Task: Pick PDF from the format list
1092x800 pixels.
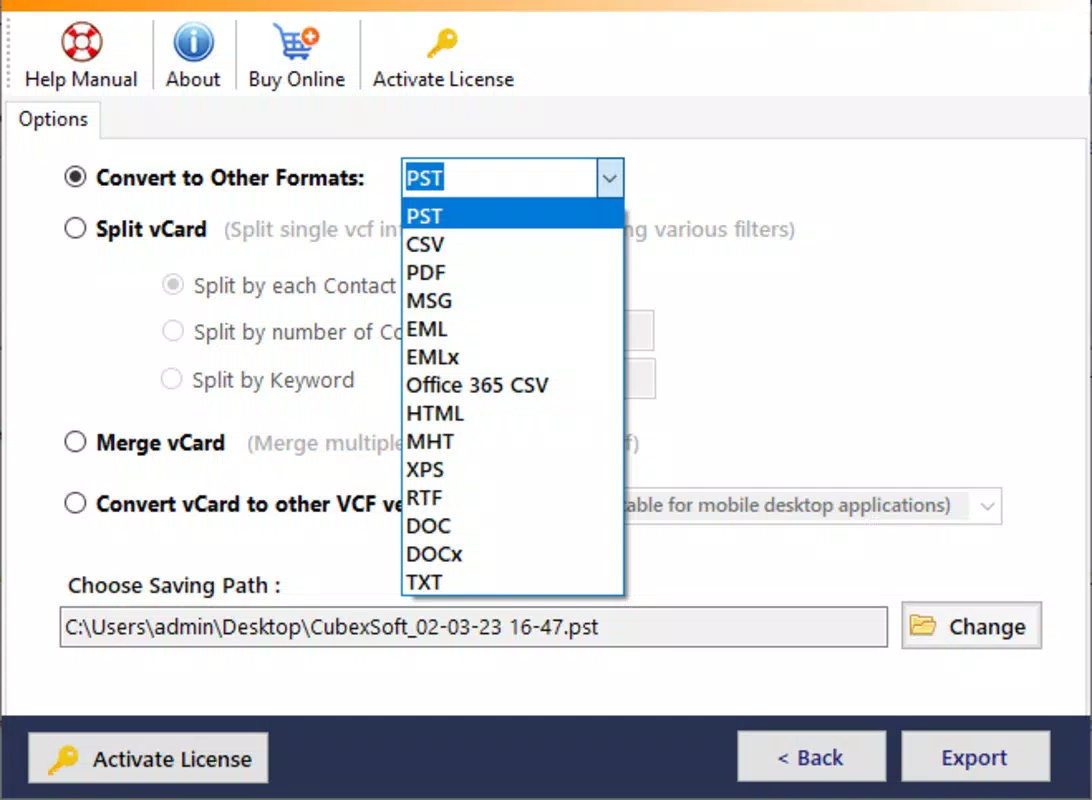Action: coord(513,272)
